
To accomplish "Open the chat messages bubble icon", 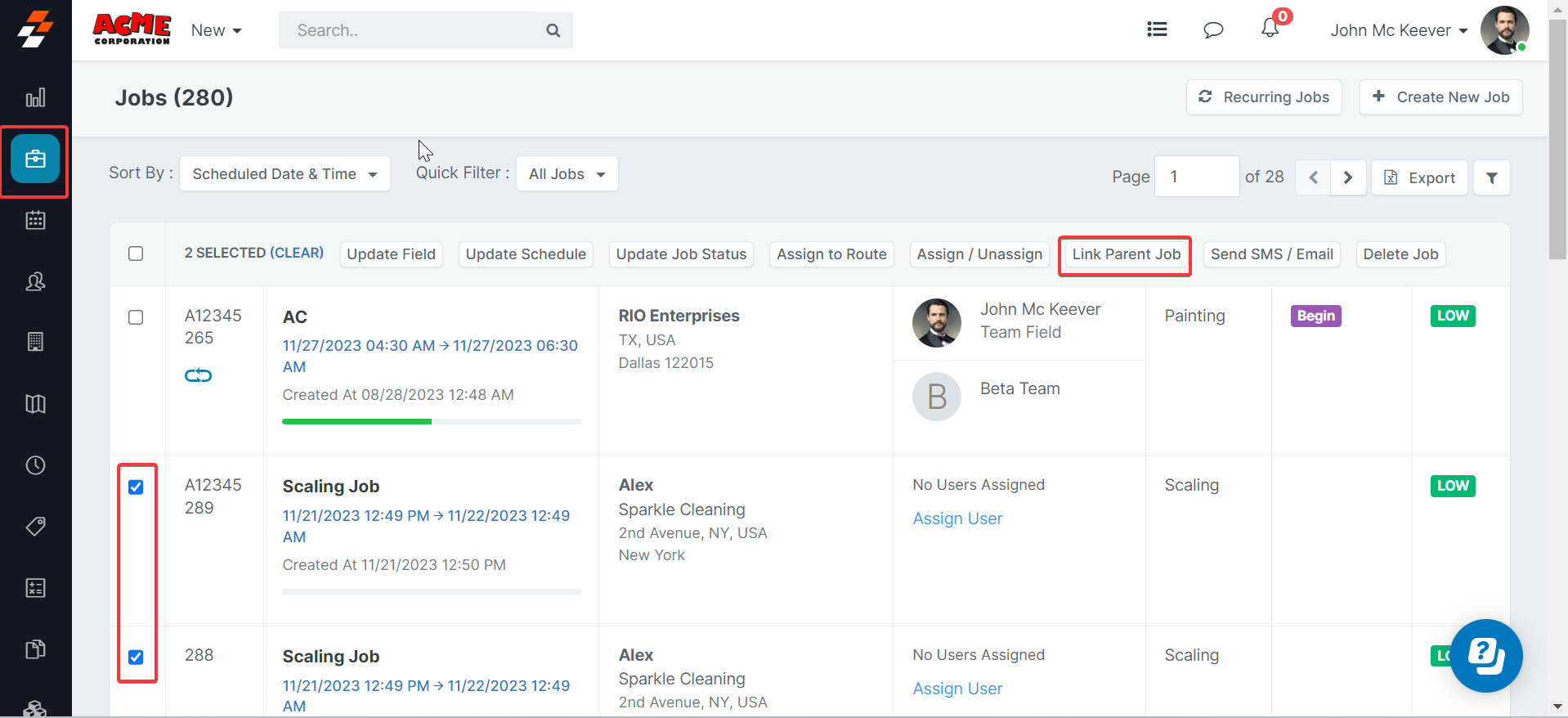I will coord(1213,30).
